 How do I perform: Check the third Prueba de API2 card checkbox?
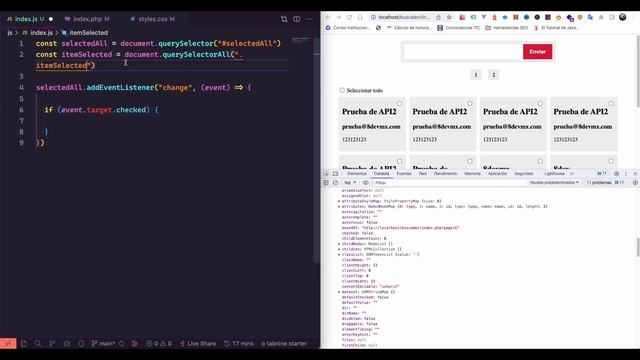[x=540, y=104]
